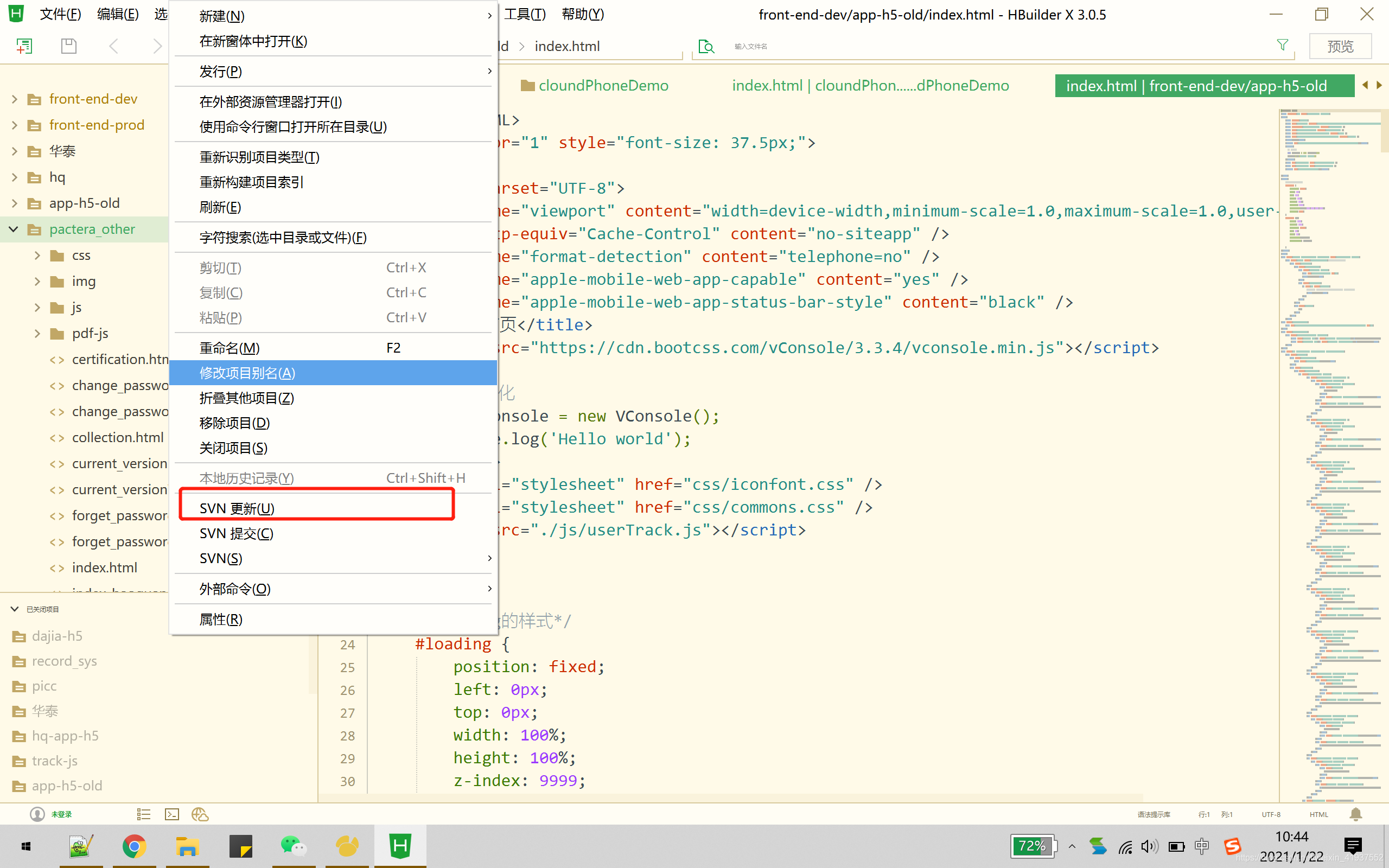Expand the front-end-dev project
Screen dimensions: 1389x868
coord(15,99)
